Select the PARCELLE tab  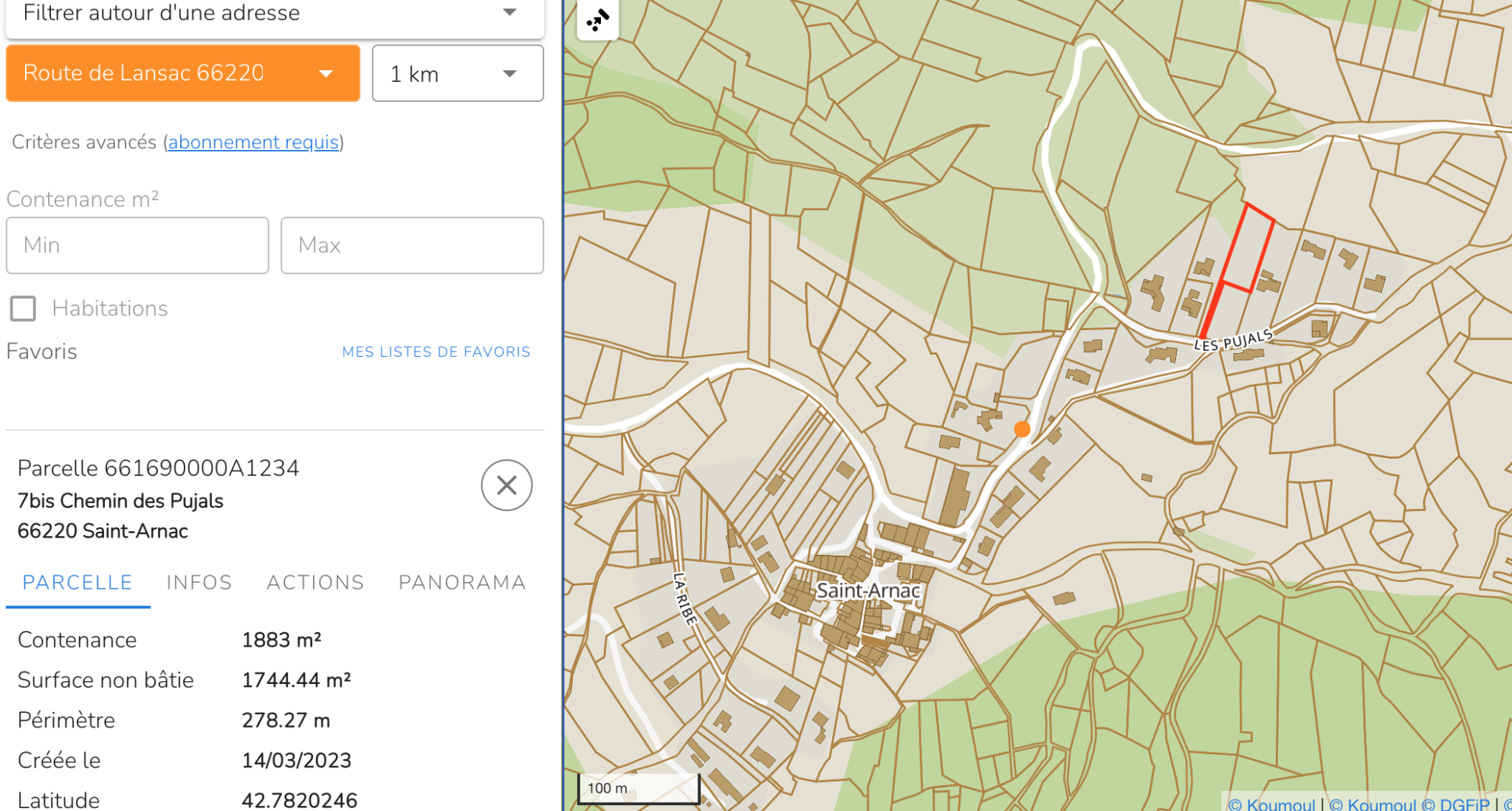point(78,583)
